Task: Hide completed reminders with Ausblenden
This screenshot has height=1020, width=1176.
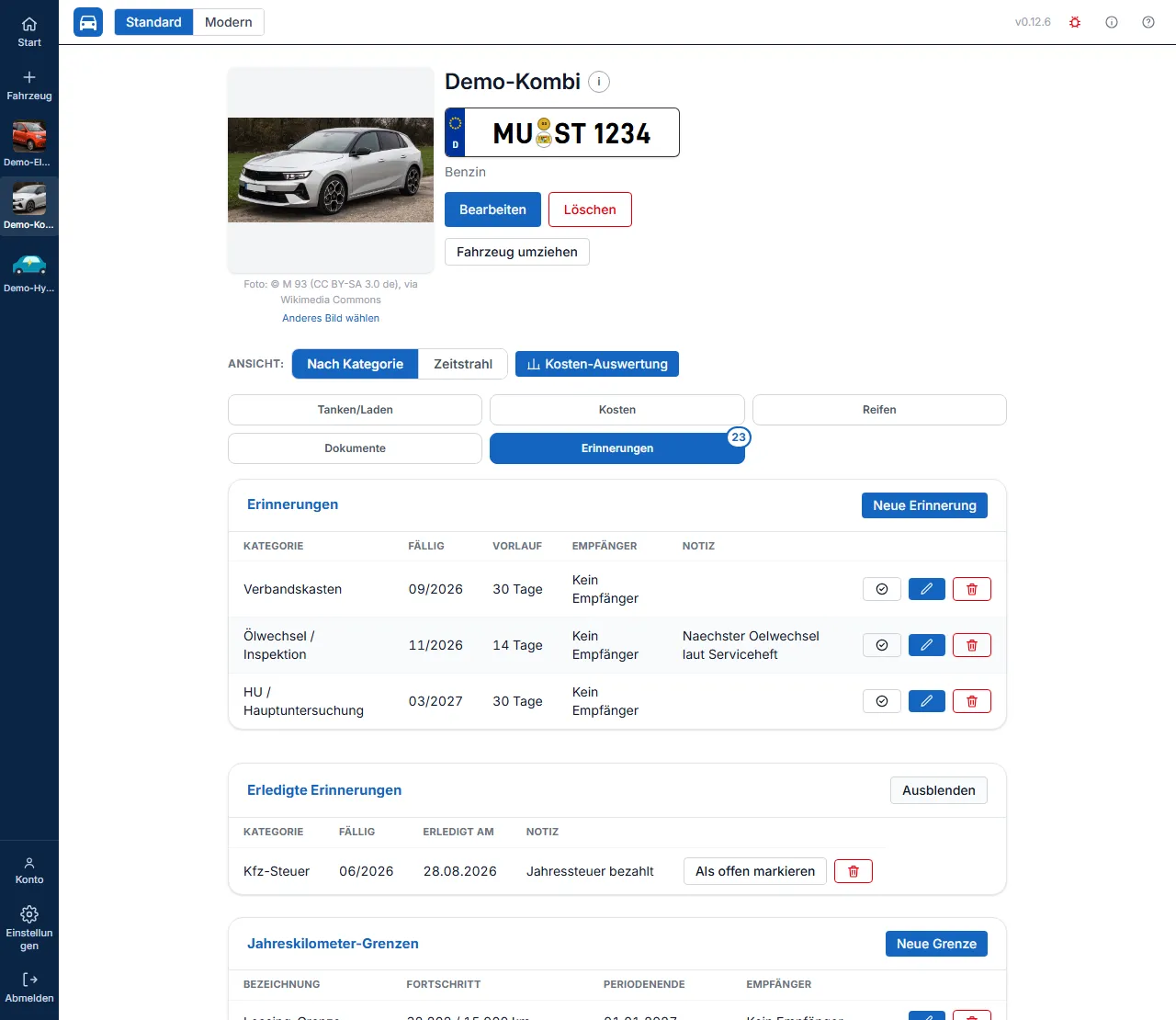Action: (x=939, y=790)
